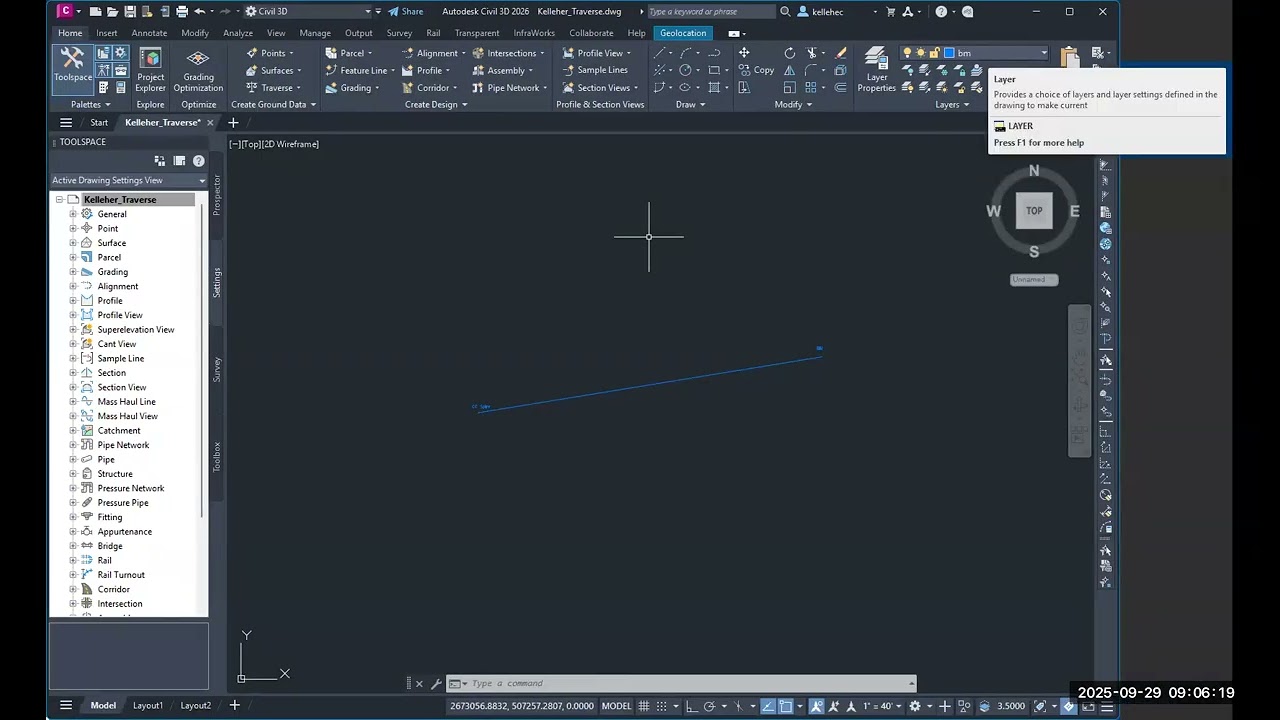Screen dimensions: 1280x720
Task: Open Active Drawing Settings View dropdown
Action: pyautogui.click(x=129, y=180)
